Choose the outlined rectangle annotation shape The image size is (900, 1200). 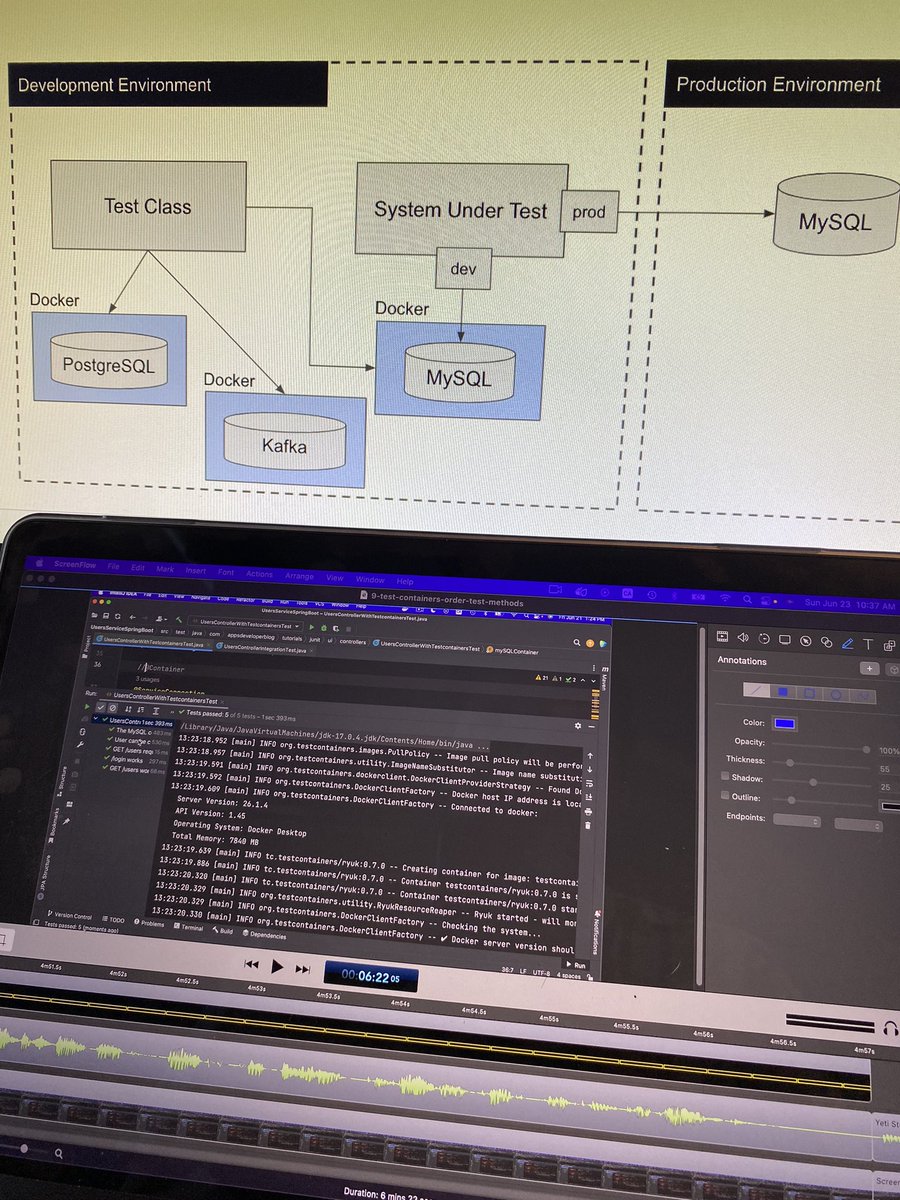click(809, 693)
